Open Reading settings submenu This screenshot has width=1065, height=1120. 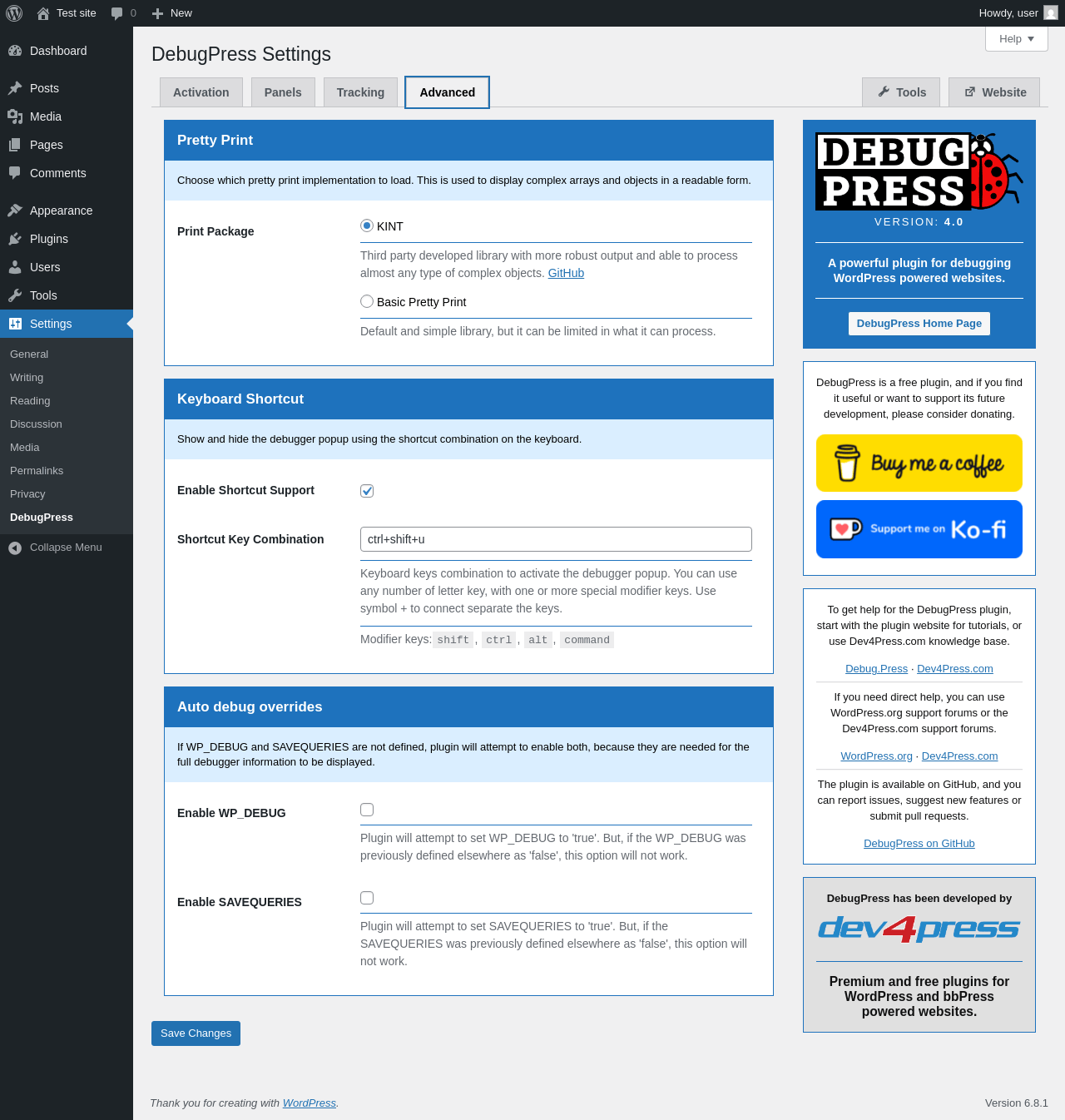click(30, 401)
